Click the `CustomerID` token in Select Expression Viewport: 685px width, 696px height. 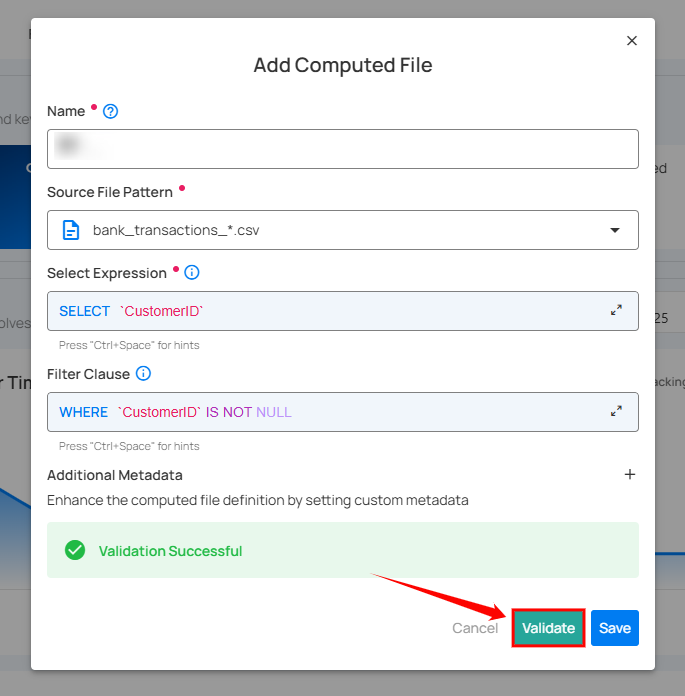(161, 311)
